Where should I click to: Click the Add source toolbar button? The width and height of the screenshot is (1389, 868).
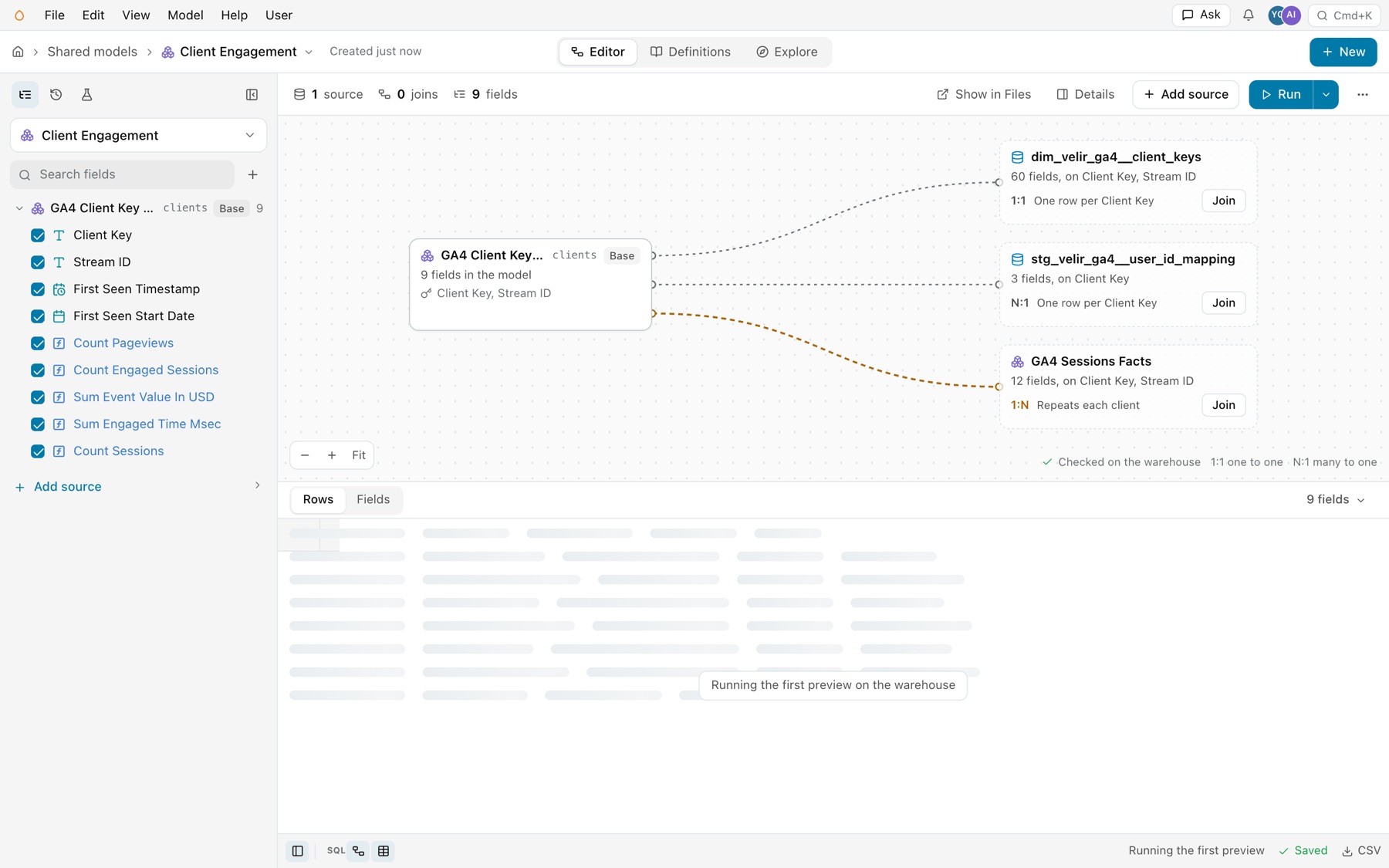(x=1185, y=94)
